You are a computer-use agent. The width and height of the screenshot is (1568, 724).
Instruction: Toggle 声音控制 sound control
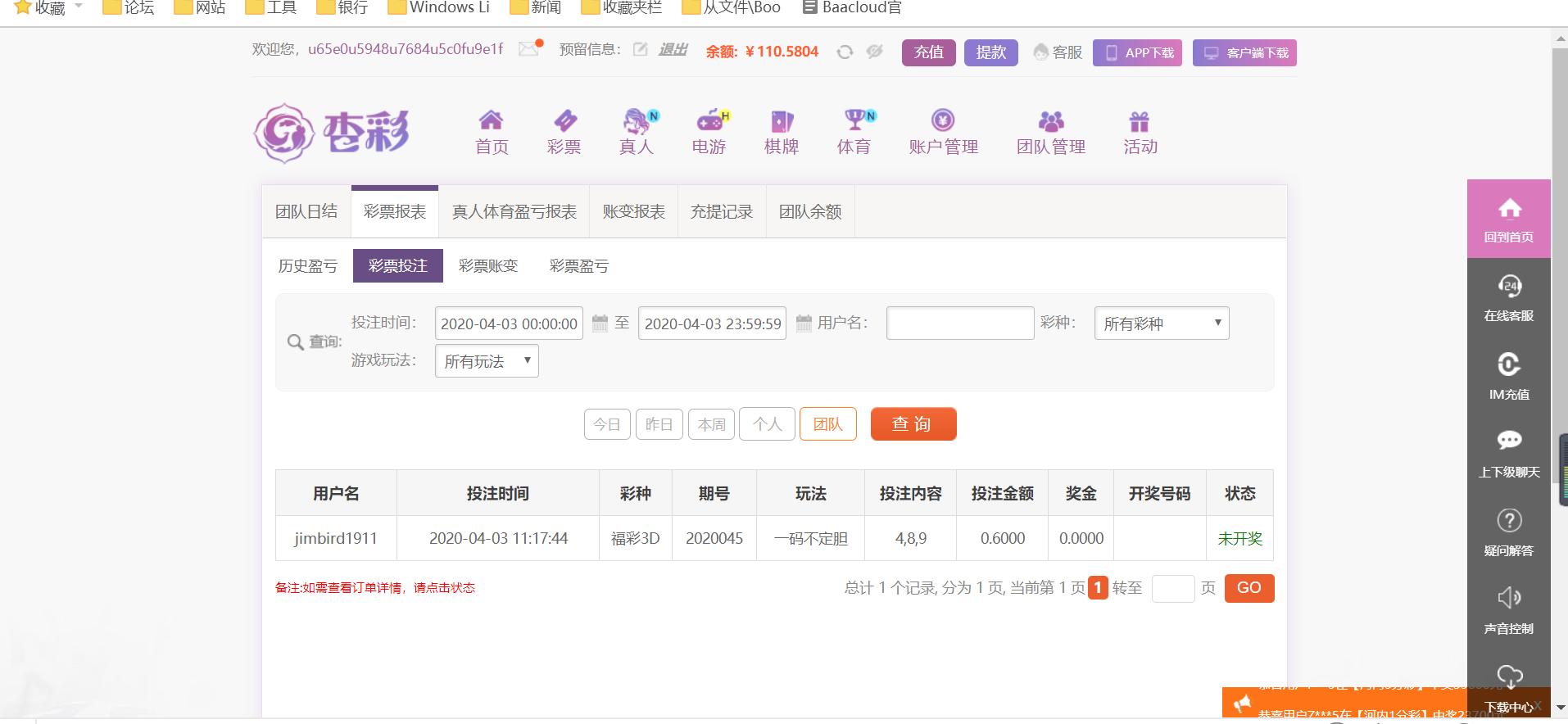point(1509,610)
